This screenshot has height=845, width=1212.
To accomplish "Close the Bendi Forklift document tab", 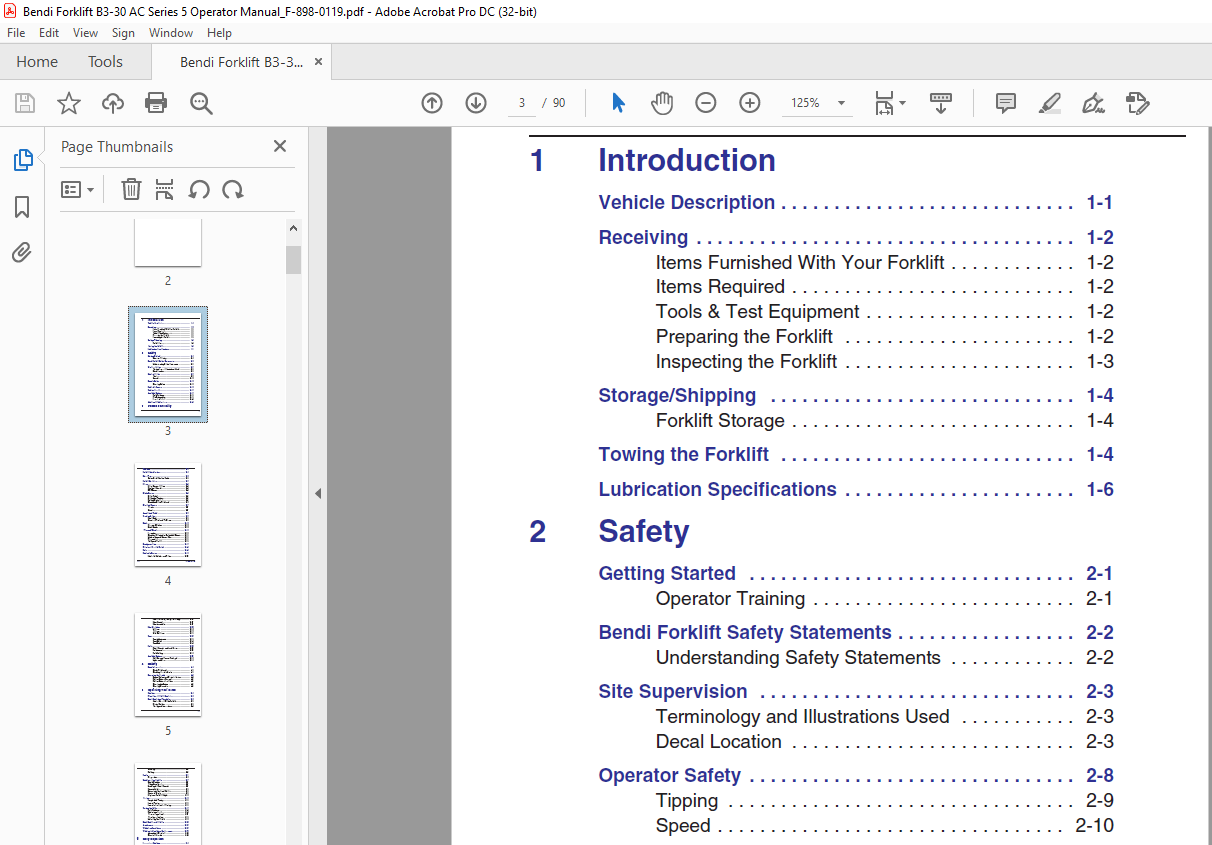I will [x=319, y=62].
